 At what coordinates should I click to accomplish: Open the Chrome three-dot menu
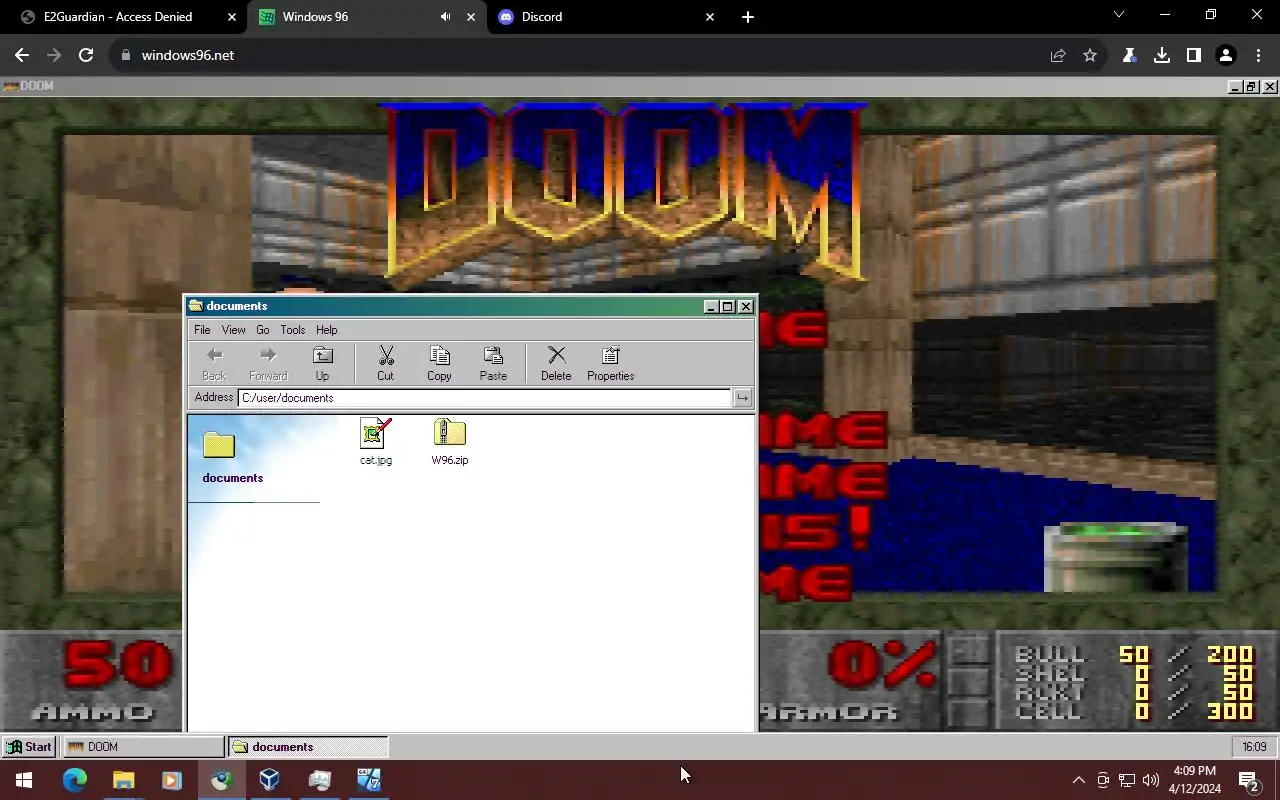pos(1258,55)
